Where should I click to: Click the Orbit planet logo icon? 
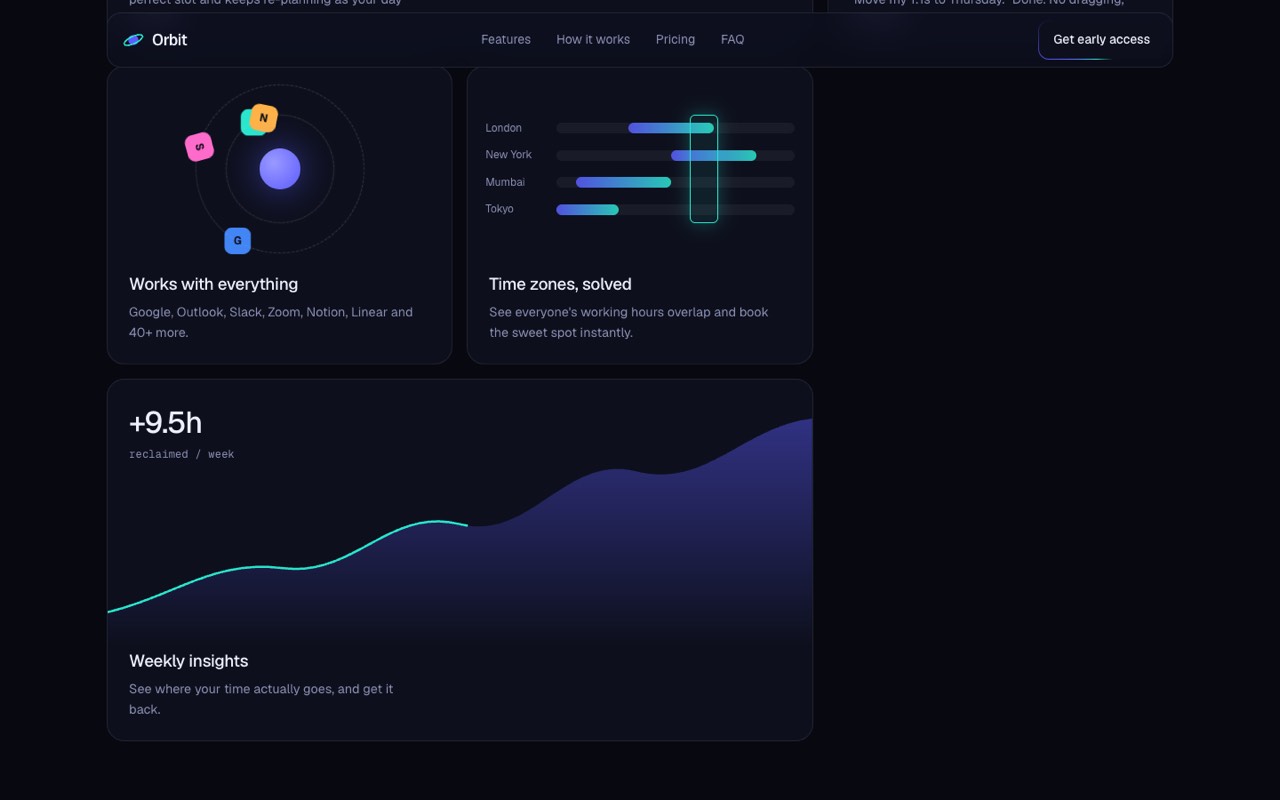(133, 40)
